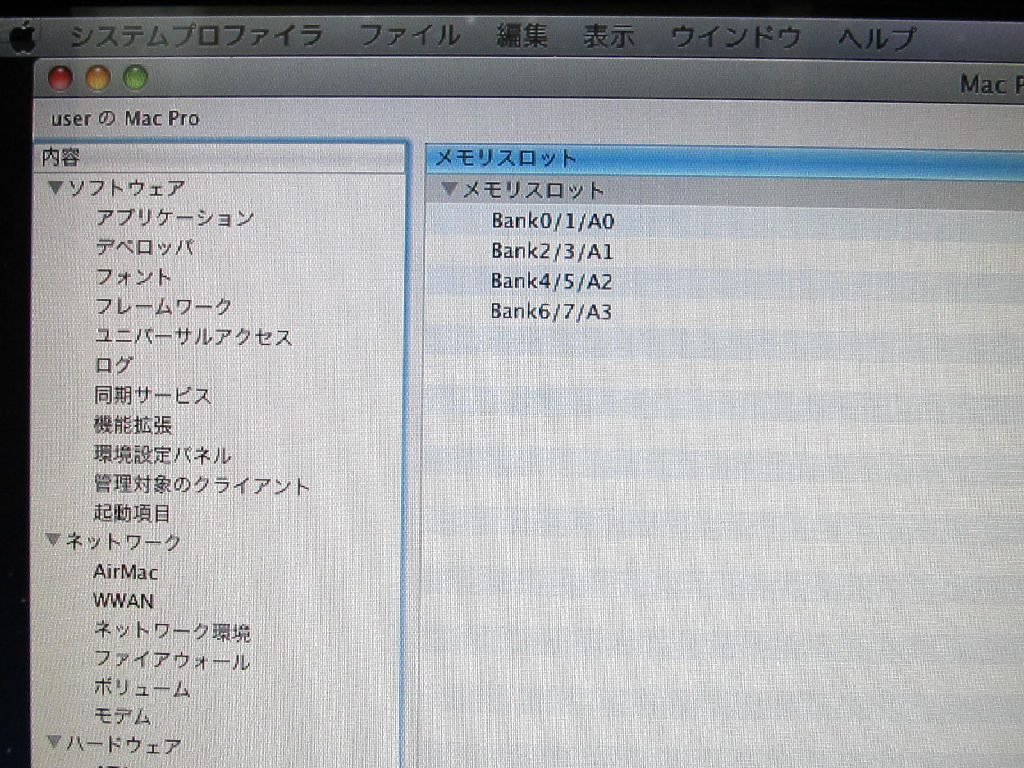The image size is (1024, 768).
Task: Open the 表示 menu
Action: click(x=608, y=37)
